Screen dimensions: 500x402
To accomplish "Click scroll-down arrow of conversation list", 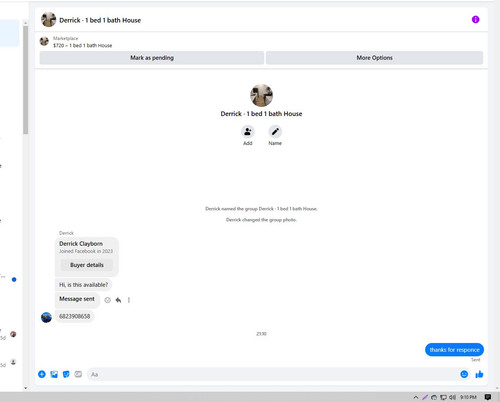I will 25,388.
